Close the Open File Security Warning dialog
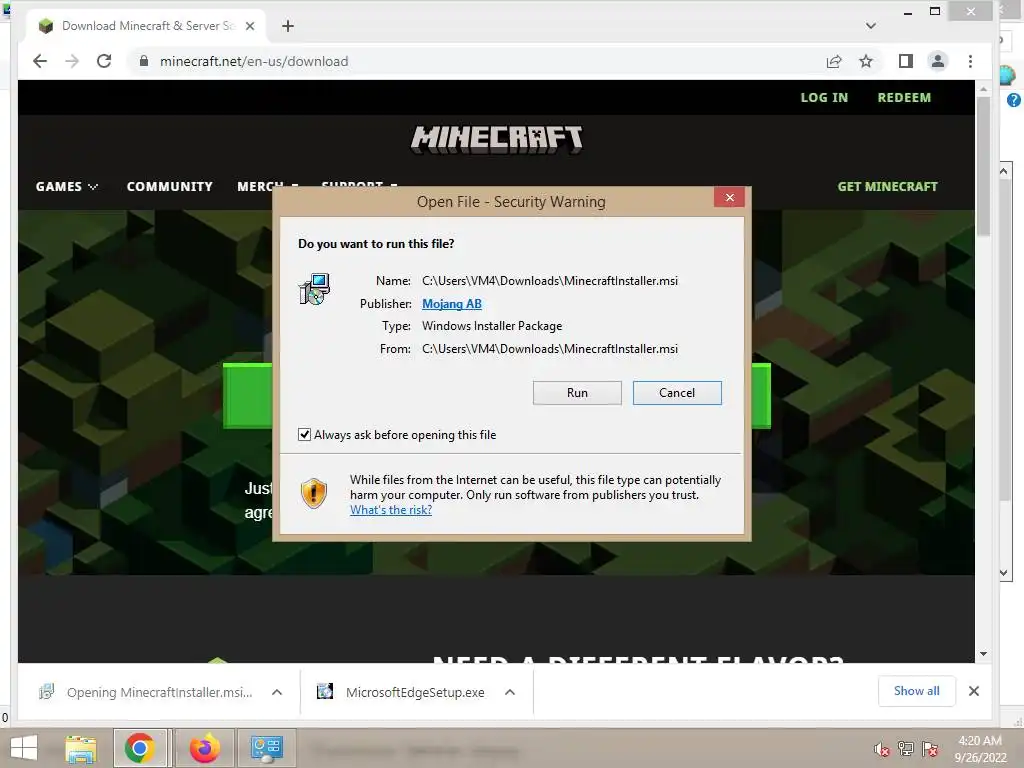Screen dimensions: 1024x768 pyautogui.click(x=729, y=198)
